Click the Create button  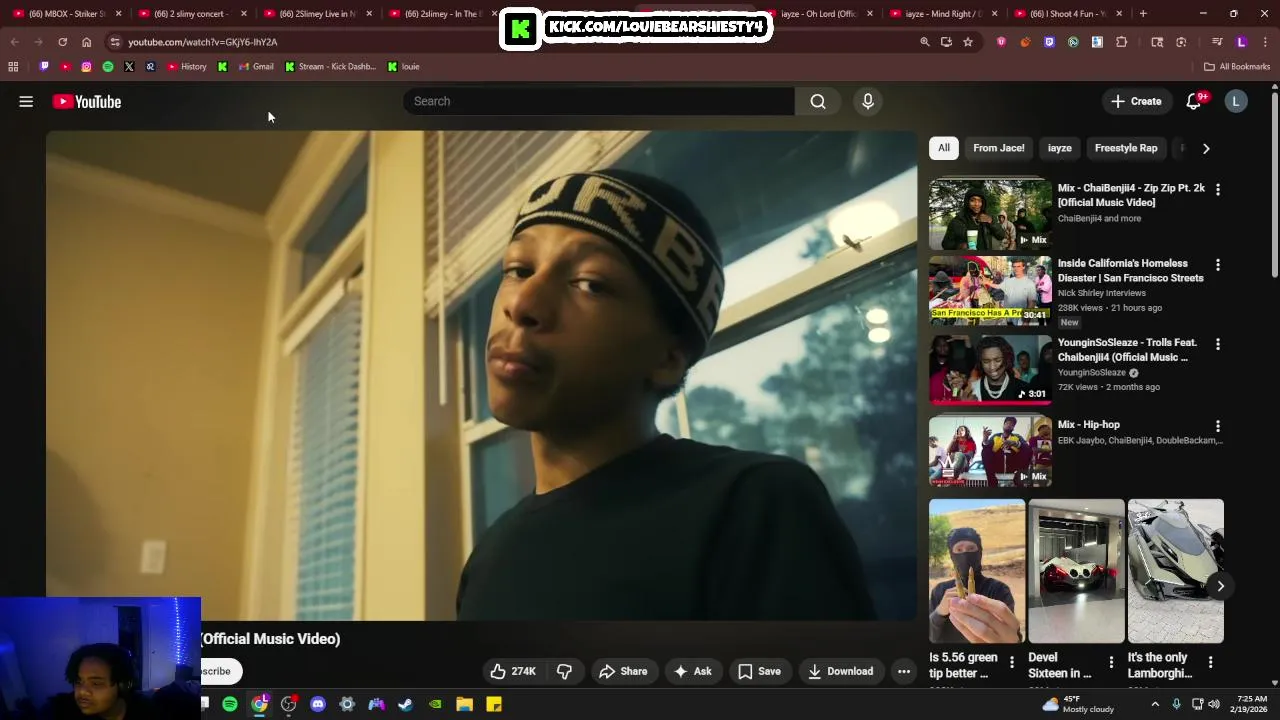pyautogui.click(x=1136, y=101)
